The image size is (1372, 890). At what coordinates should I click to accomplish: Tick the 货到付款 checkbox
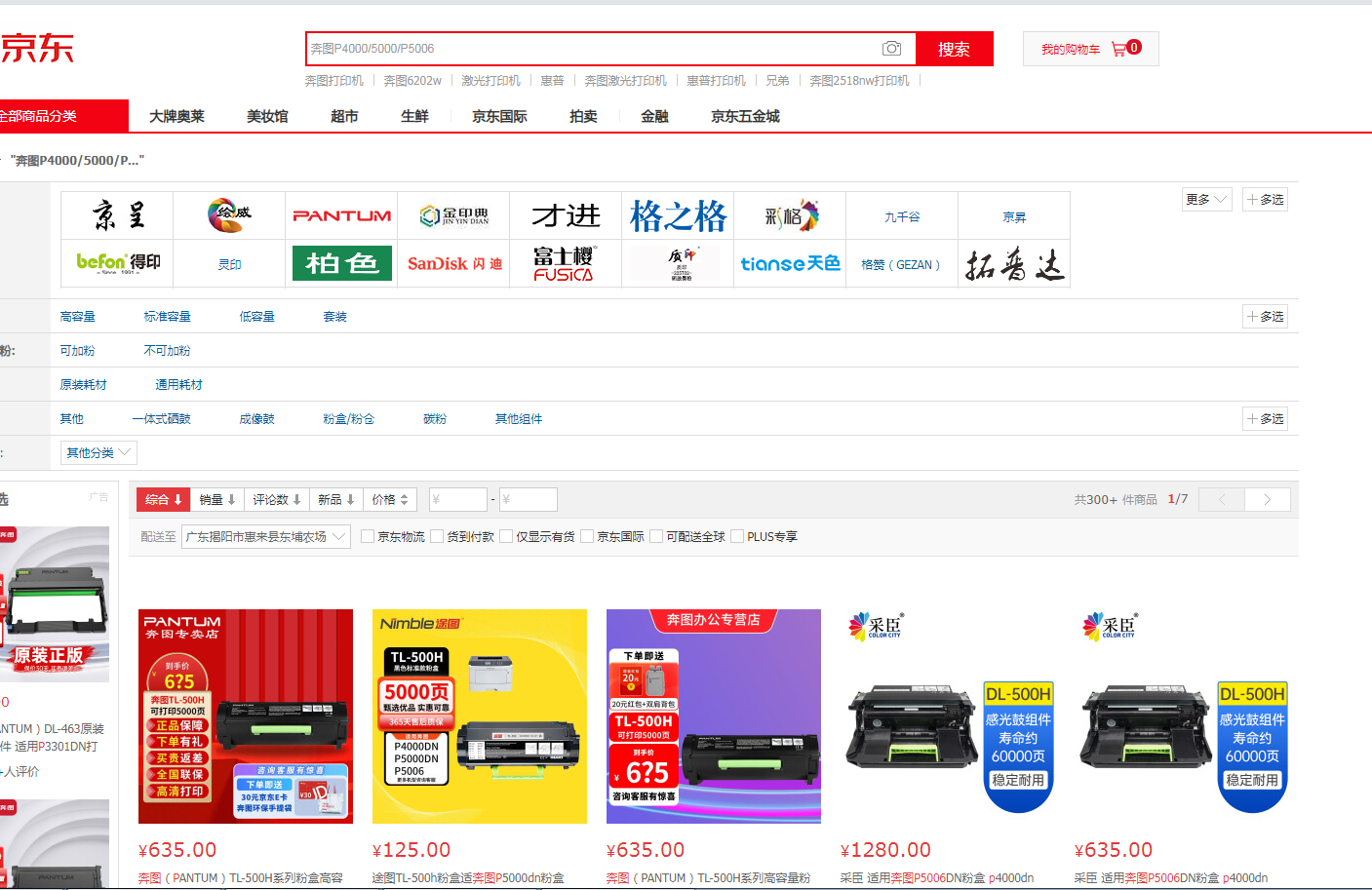pos(437,536)
